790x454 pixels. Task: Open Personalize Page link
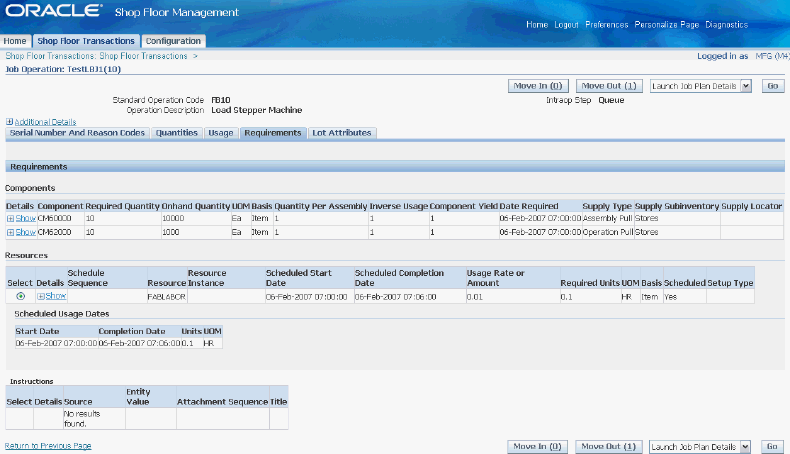pos(667,25)
